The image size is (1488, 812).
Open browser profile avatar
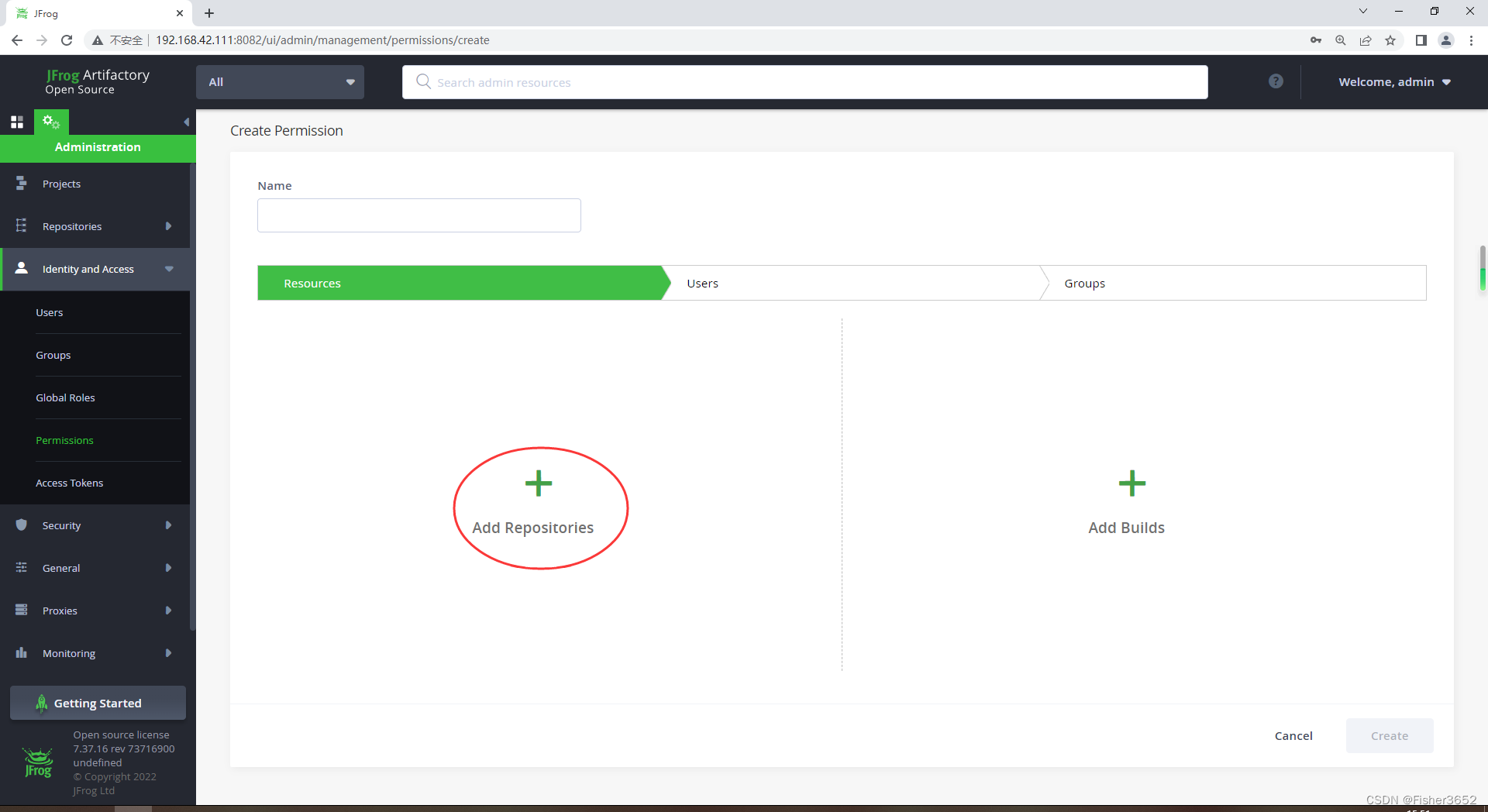pyautogui.click(x=1446, y=40)
